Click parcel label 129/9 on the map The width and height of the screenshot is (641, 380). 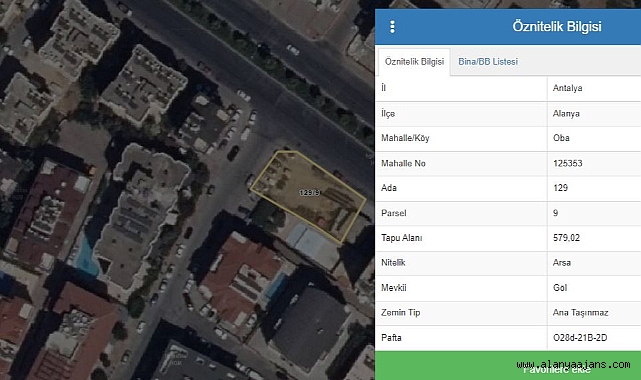(x=309, y=193)
